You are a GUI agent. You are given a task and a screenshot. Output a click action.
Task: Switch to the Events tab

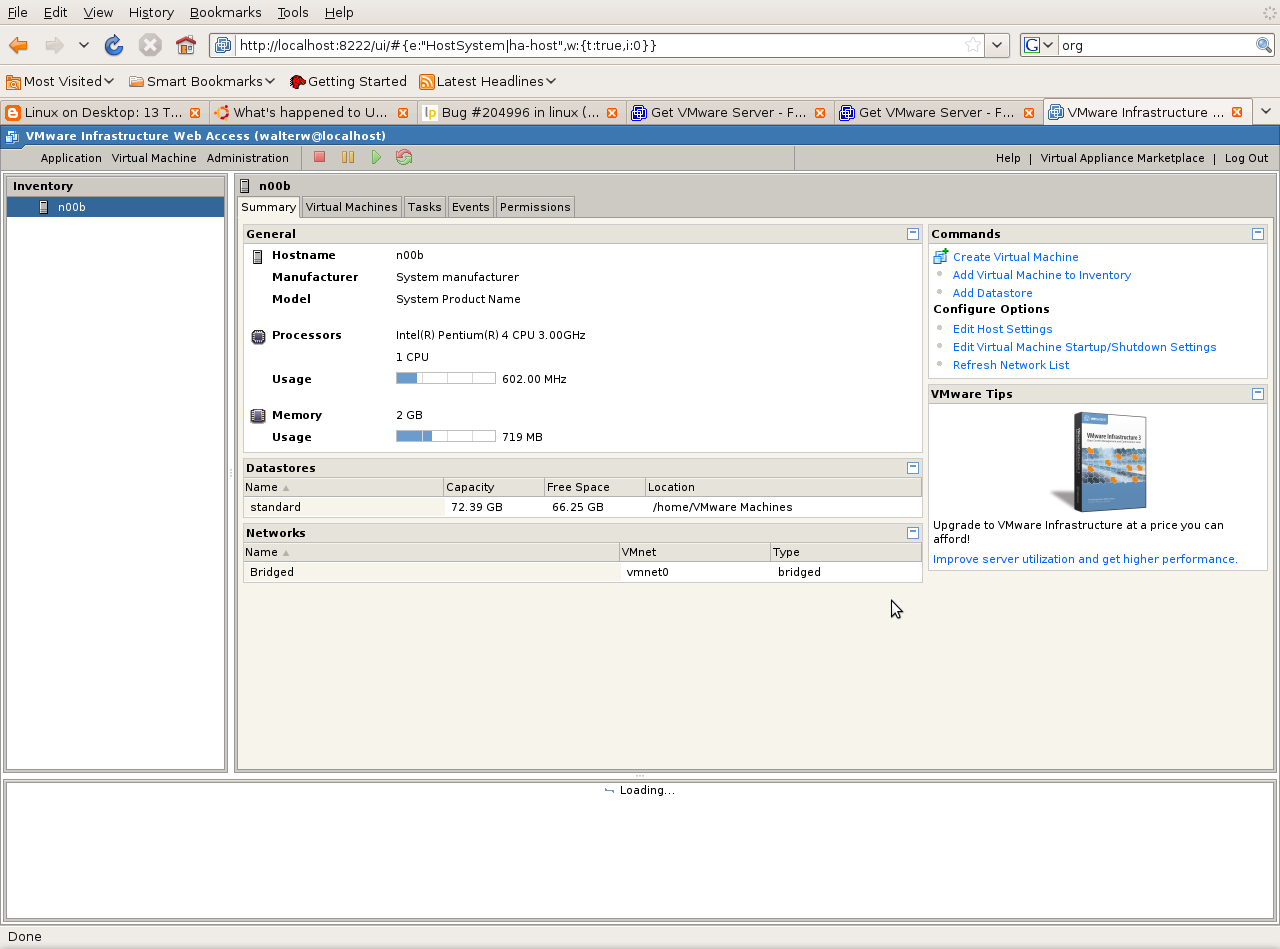click(x=470, y=207)
